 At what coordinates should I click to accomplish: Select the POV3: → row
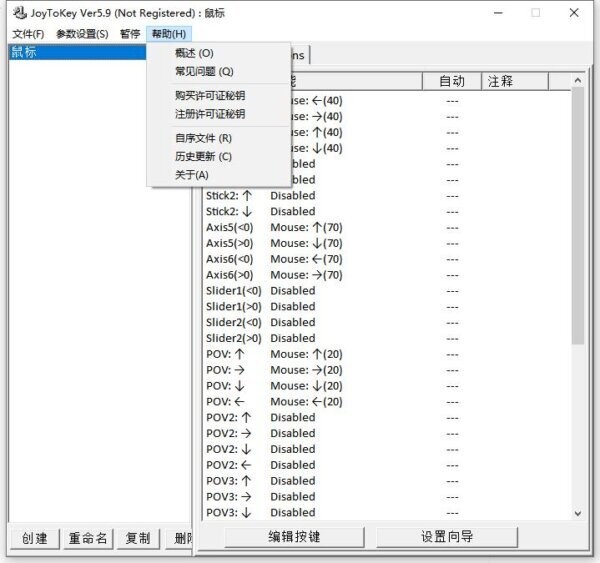pos(386,496)
